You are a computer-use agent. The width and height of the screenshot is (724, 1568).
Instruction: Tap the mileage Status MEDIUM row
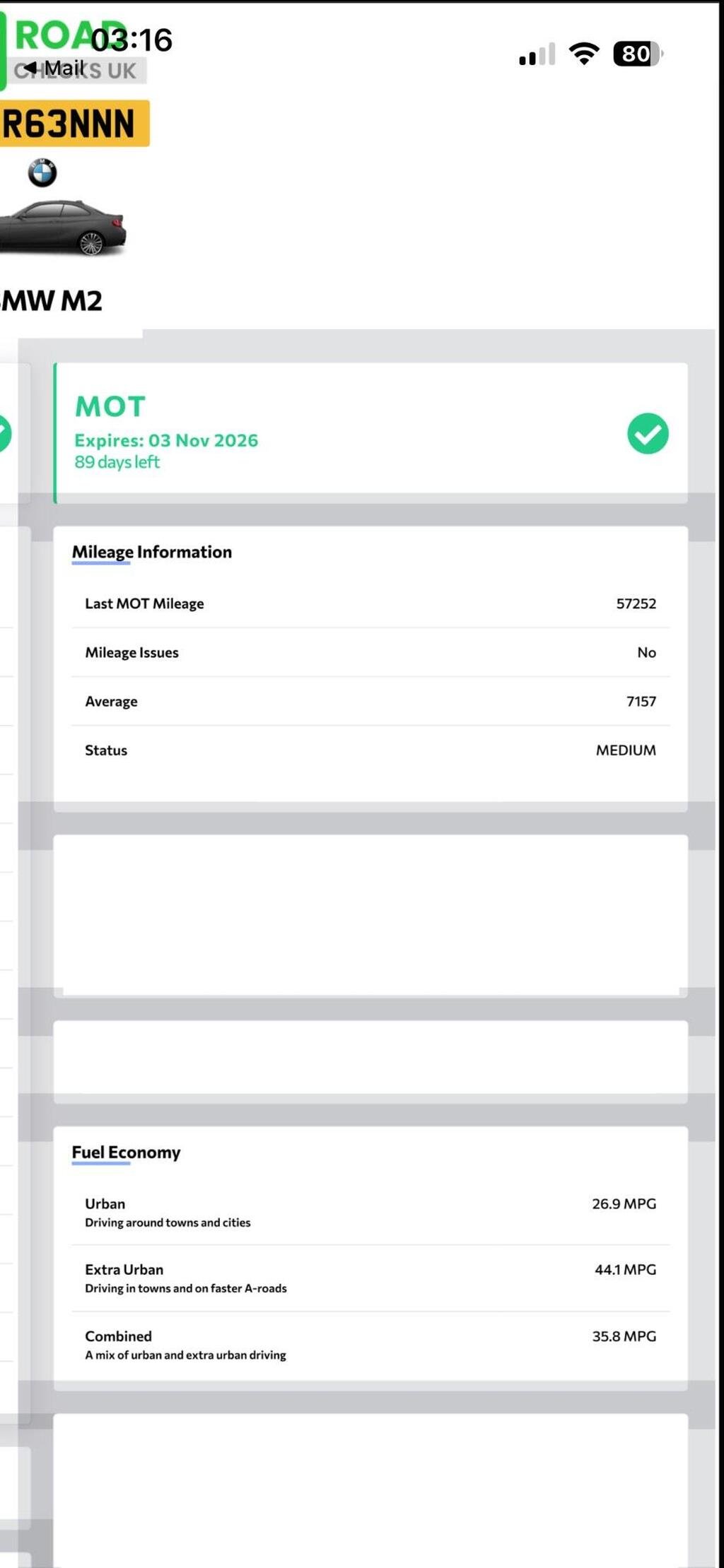(370, 750)
